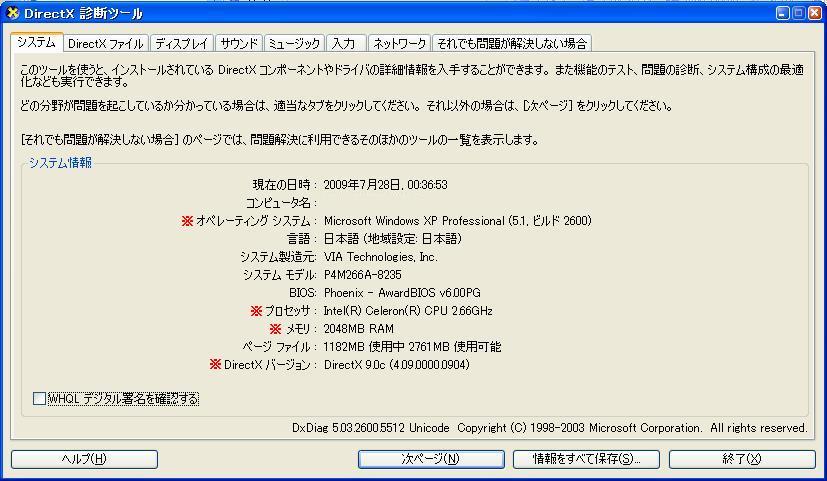Image resolution: width=827 pixels, height=481 pixels.
Task: Exit with the 終了(X) button
Action: click(x=742, y=459)
